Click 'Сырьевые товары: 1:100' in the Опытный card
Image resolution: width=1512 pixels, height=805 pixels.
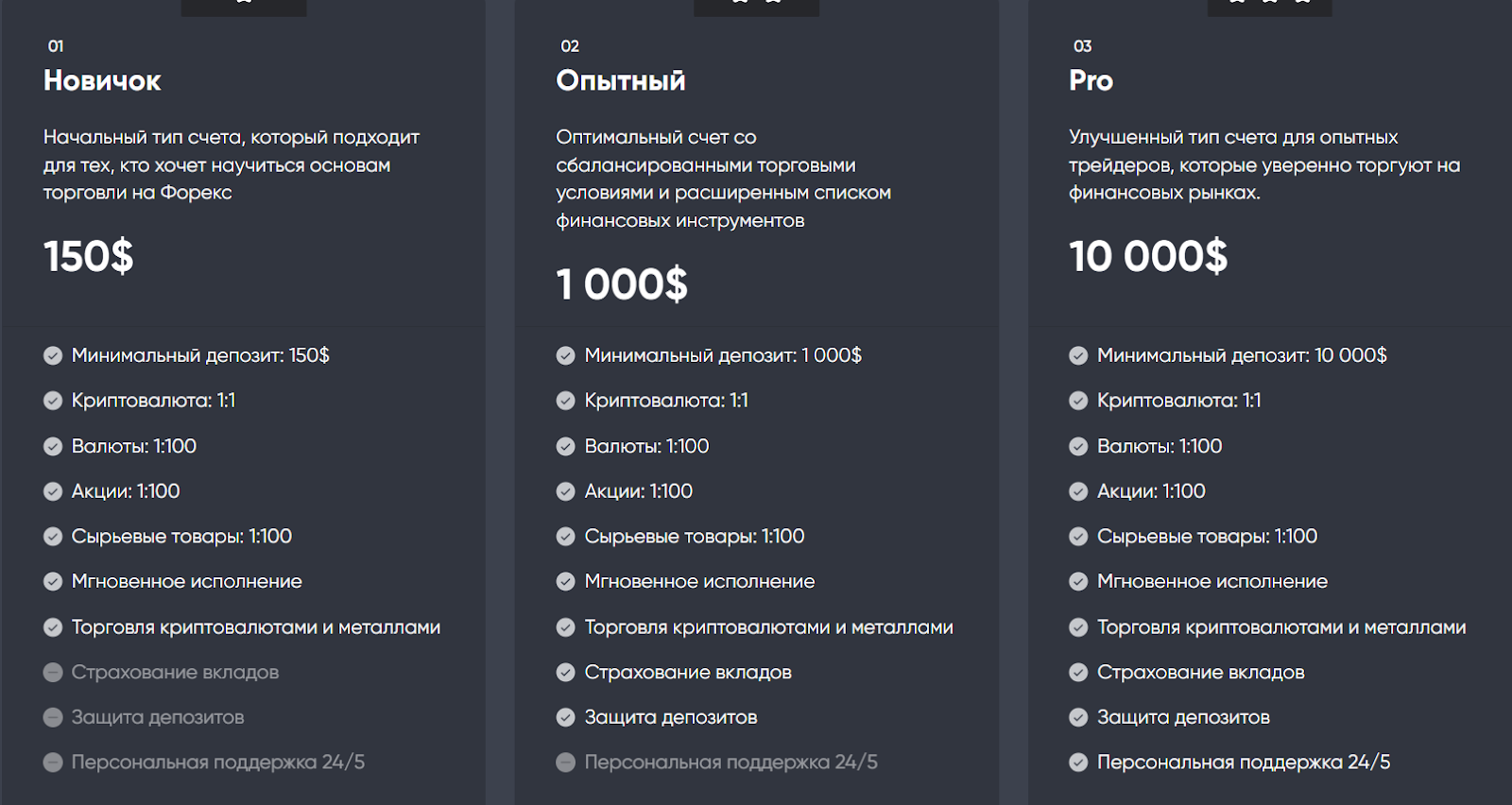point(695,537)
